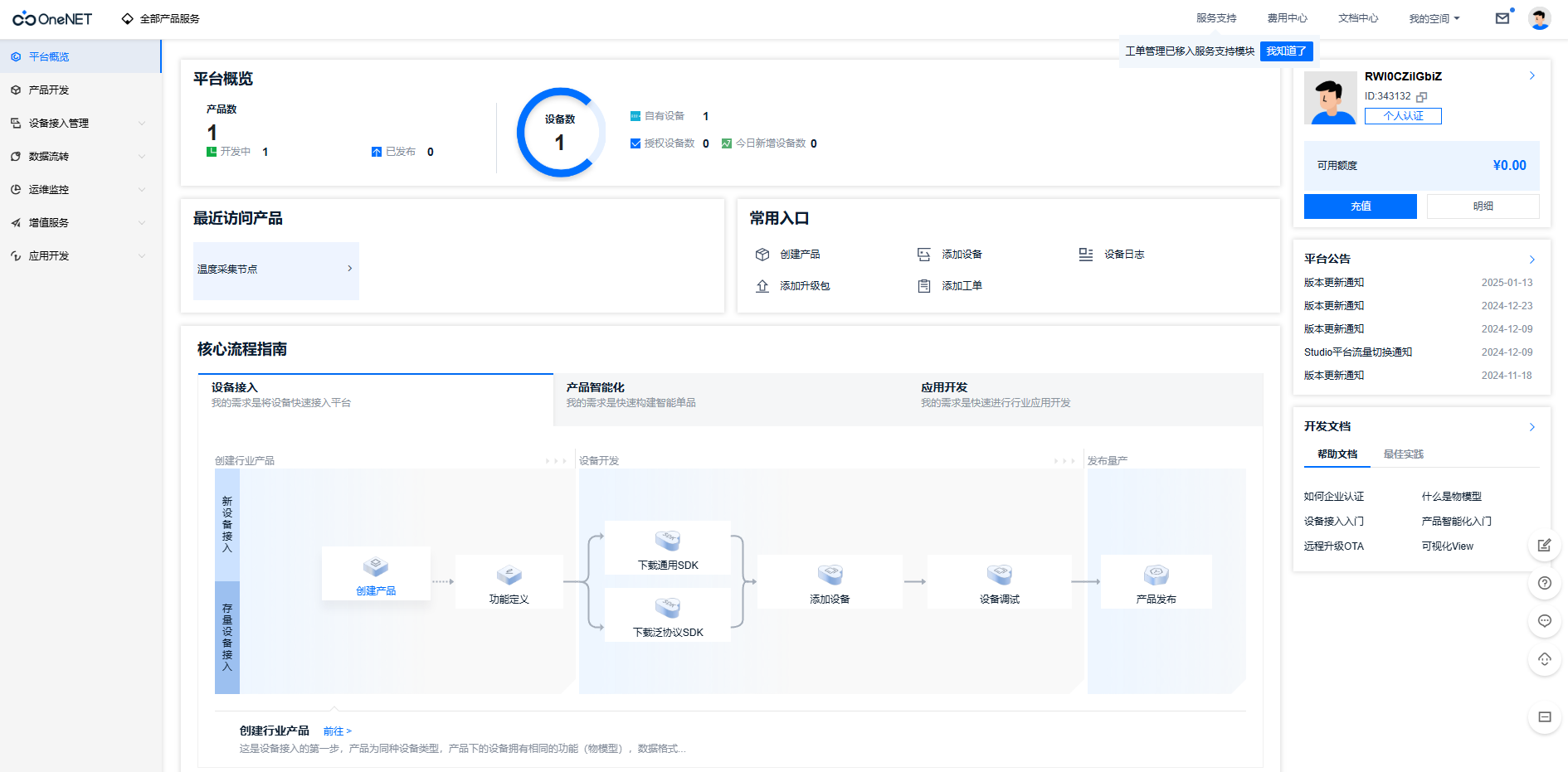The height and width of the screenshot is (772, 1568).
Task: Click the 产品发布 flow step icon
Action: pos(1156,575)
